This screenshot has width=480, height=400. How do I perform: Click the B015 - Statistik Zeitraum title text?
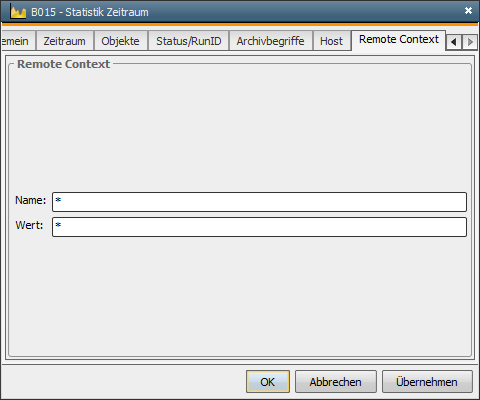click(90, 12)
